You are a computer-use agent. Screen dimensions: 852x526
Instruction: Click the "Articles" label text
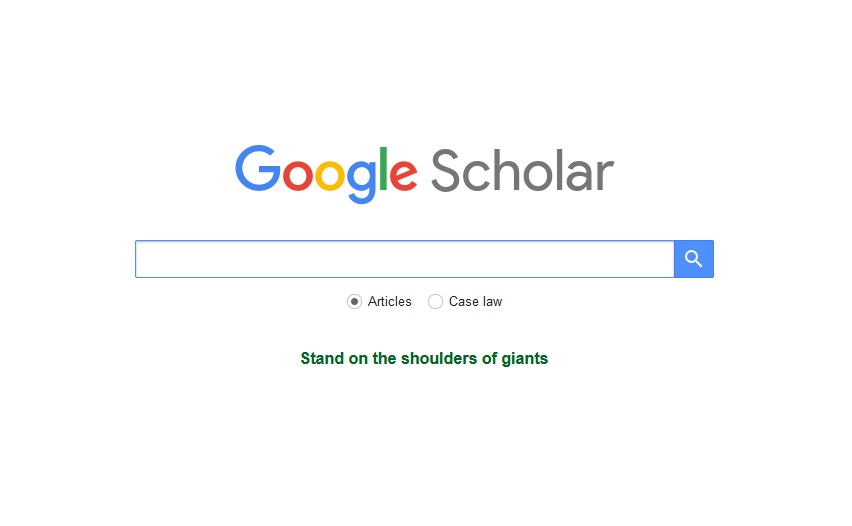tap(390, 302)
